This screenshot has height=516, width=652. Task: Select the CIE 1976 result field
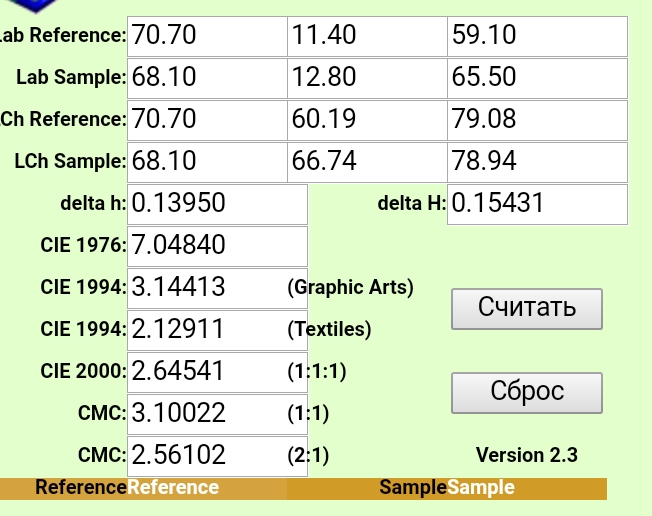tap(217, 246)
